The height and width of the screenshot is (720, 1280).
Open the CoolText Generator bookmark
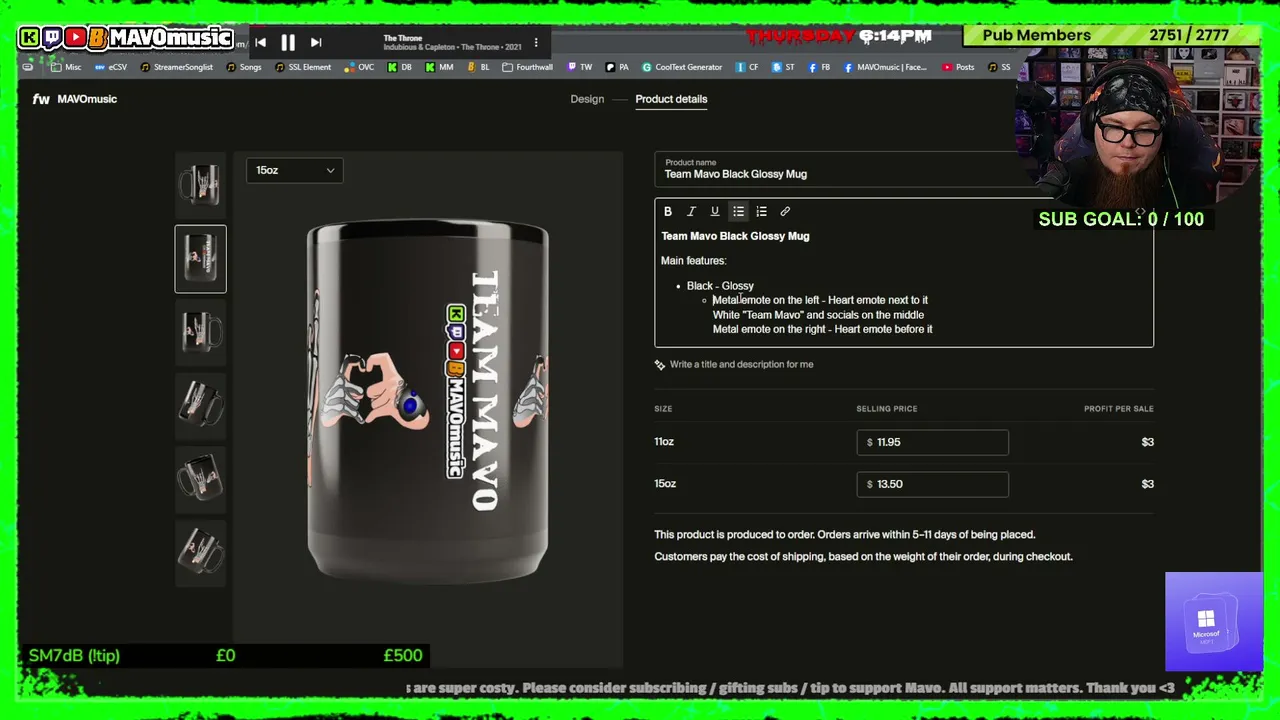[682, 67]
